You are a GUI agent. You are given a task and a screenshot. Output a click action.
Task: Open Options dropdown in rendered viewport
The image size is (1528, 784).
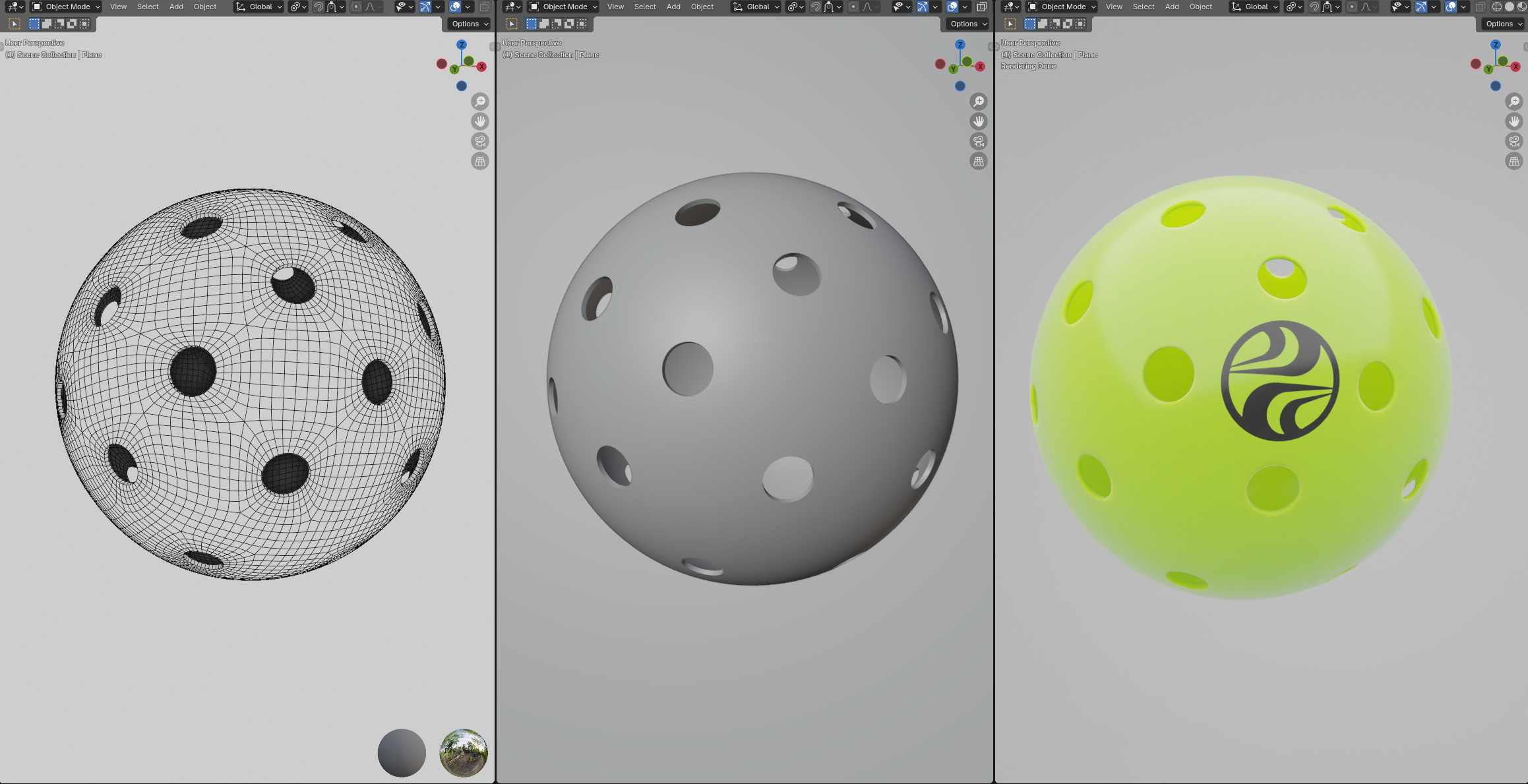pyautogui.click(x=1504, y=24)
